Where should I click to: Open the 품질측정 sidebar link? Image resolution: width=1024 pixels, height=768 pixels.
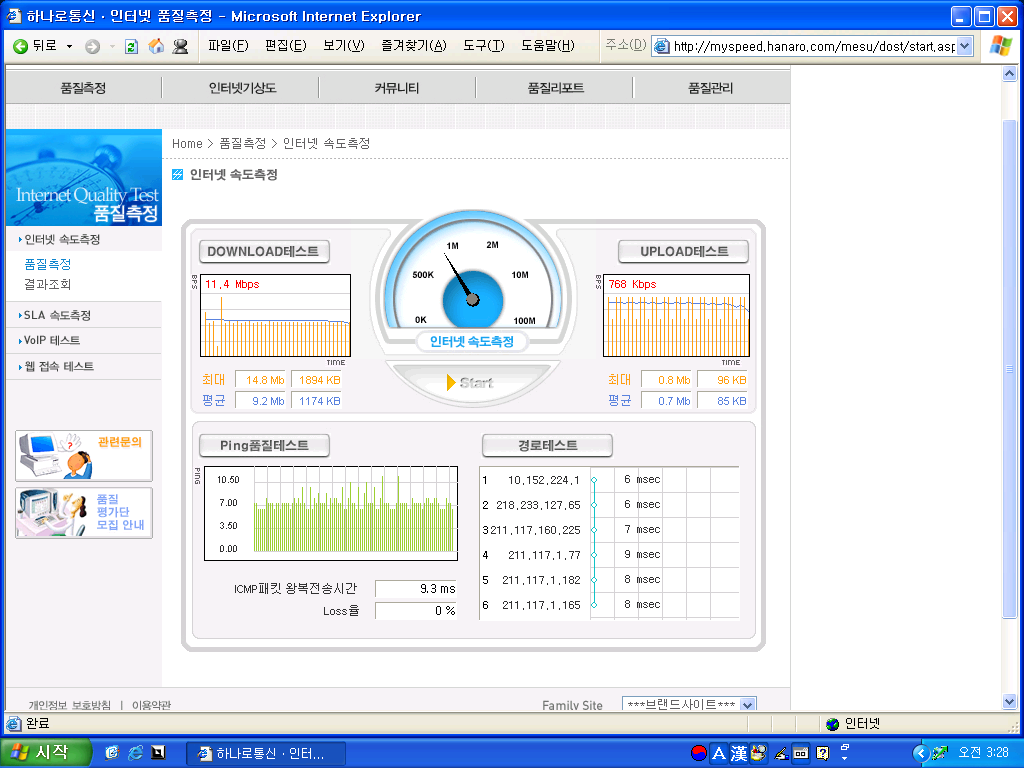point(48,264)
